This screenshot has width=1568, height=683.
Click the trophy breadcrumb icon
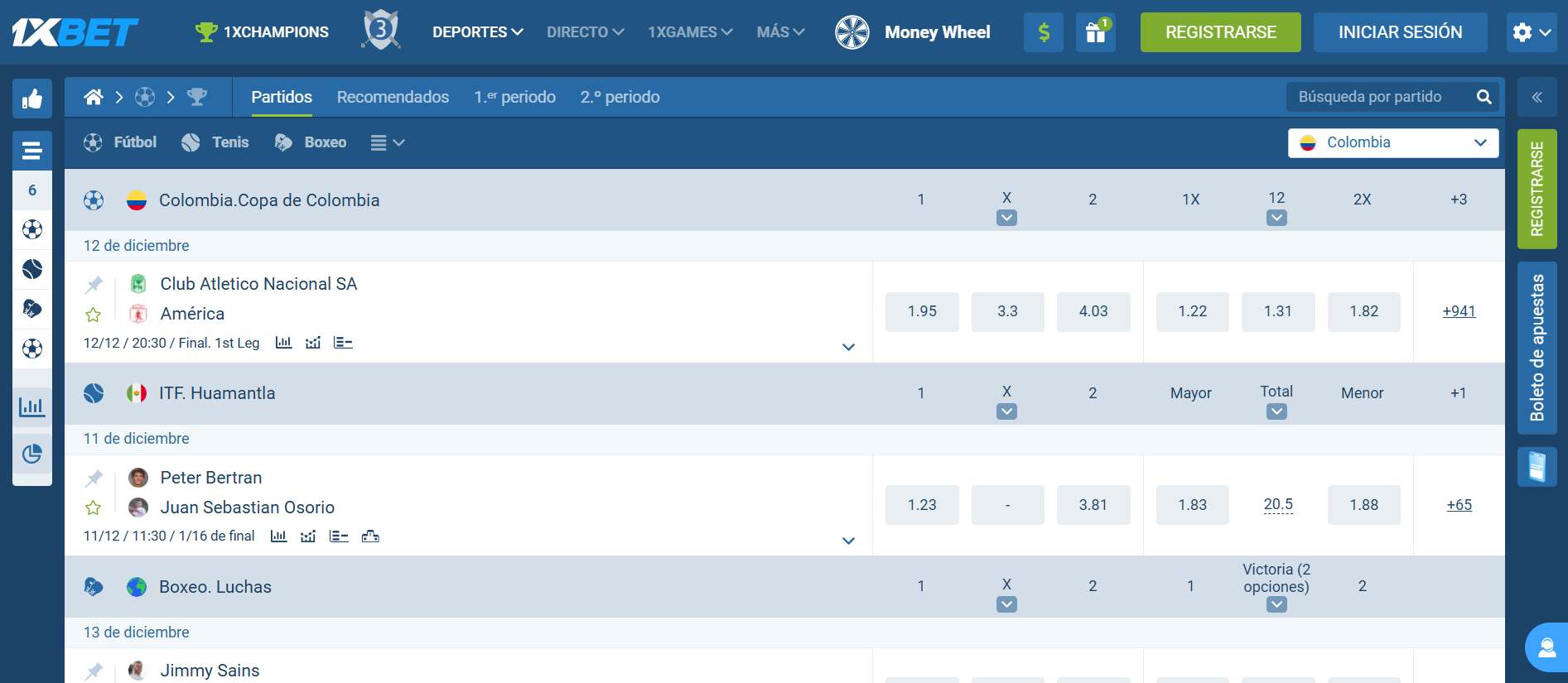pyautogui.click(x=197, y=97)
